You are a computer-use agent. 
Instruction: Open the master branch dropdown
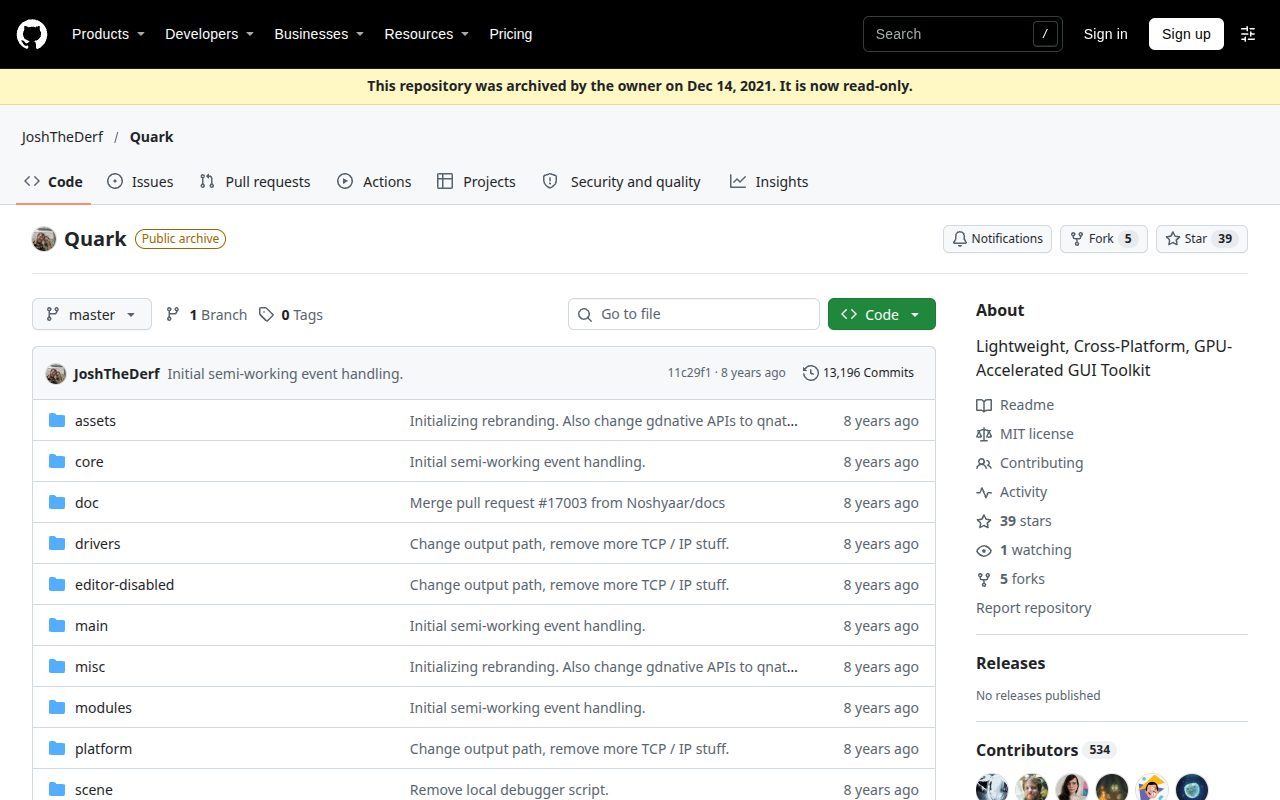point(92,314)
